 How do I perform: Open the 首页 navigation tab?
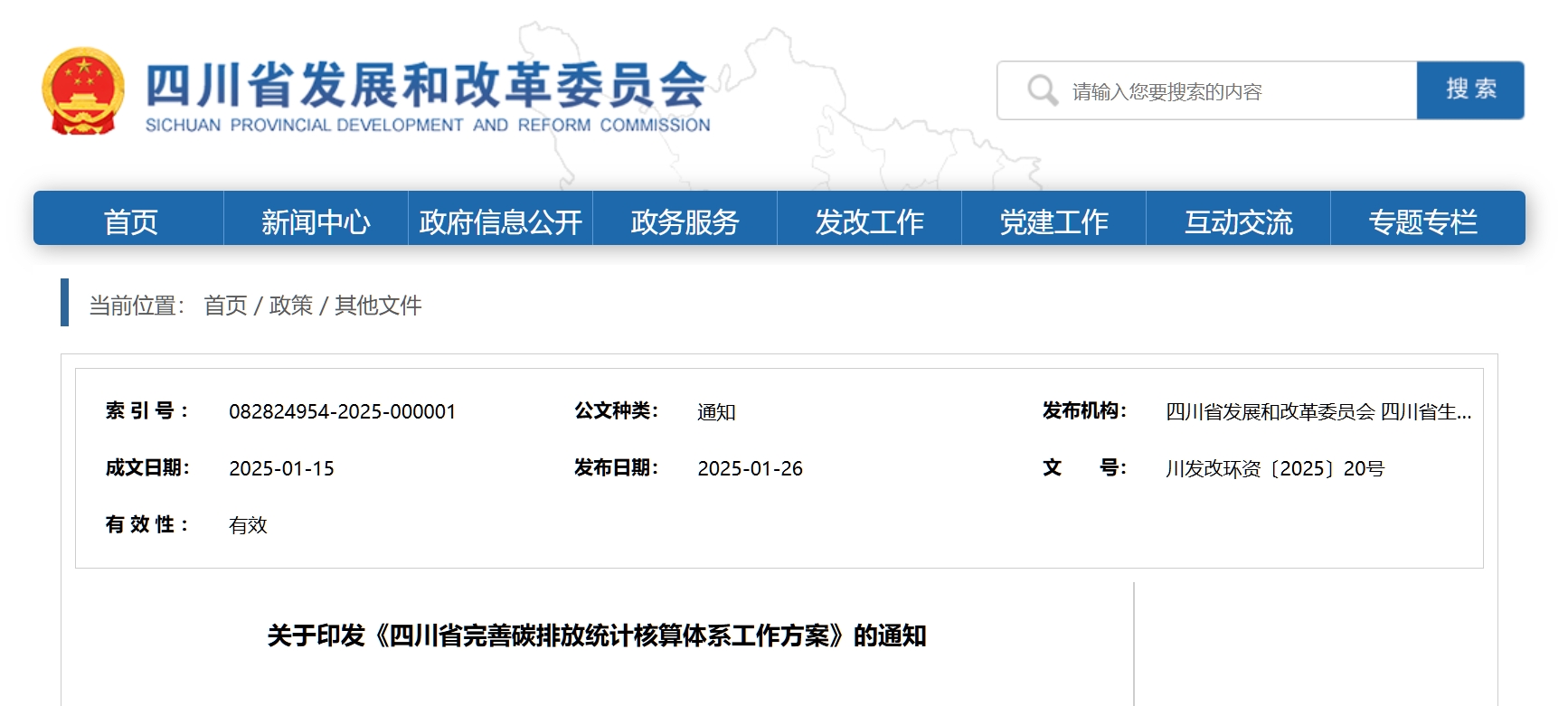coord(130,221)
